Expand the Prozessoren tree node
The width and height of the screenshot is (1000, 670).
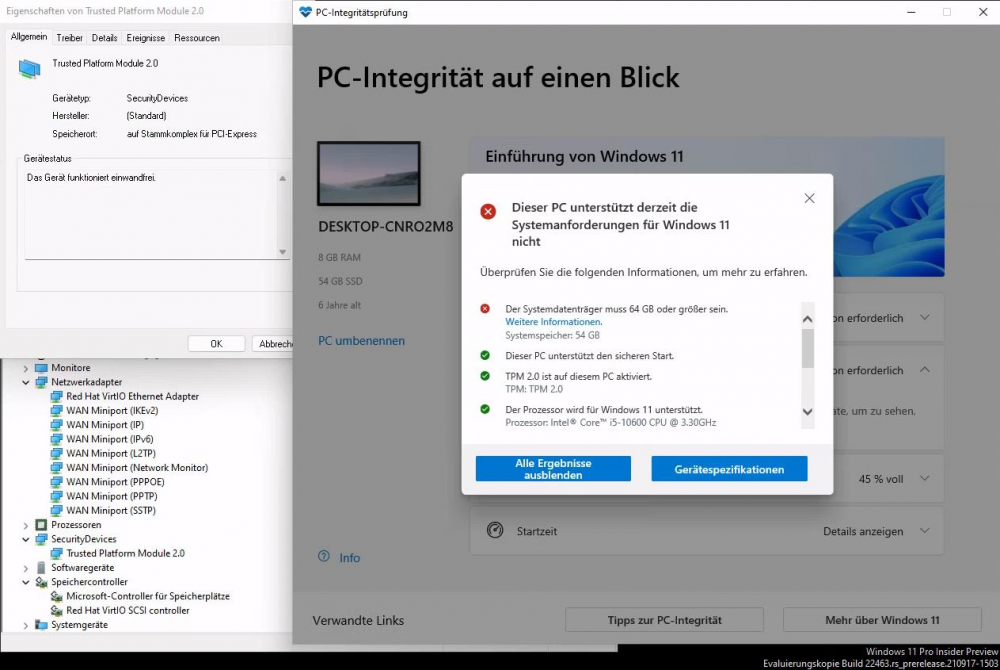[26, 525]
